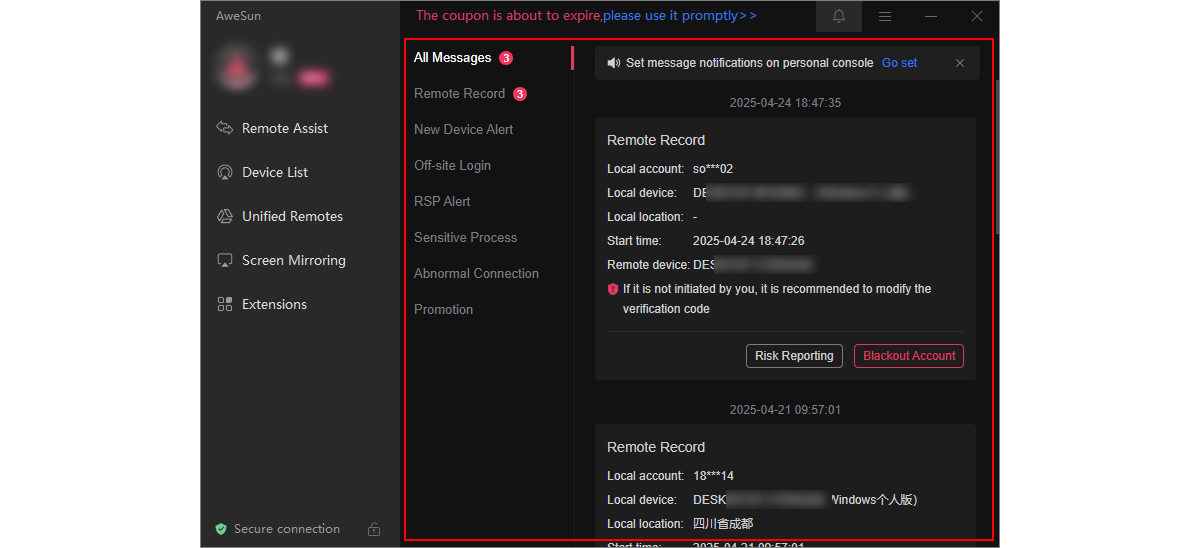Click the speaker icon in notification banner
Screen dimensions: 1200x548
pos(613,63)
